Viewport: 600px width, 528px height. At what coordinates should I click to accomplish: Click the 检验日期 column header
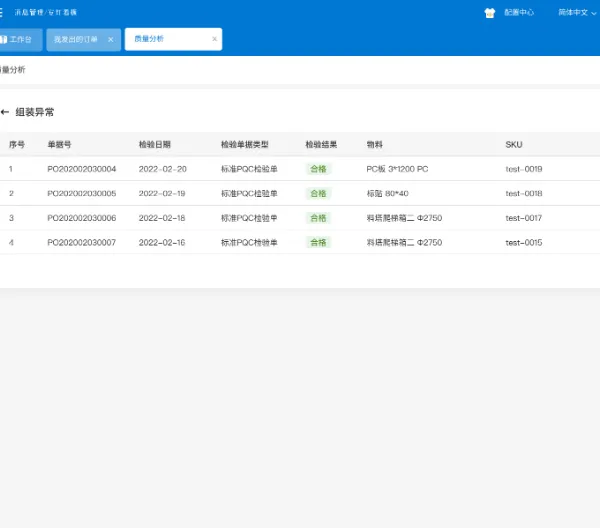click(155, 145)
